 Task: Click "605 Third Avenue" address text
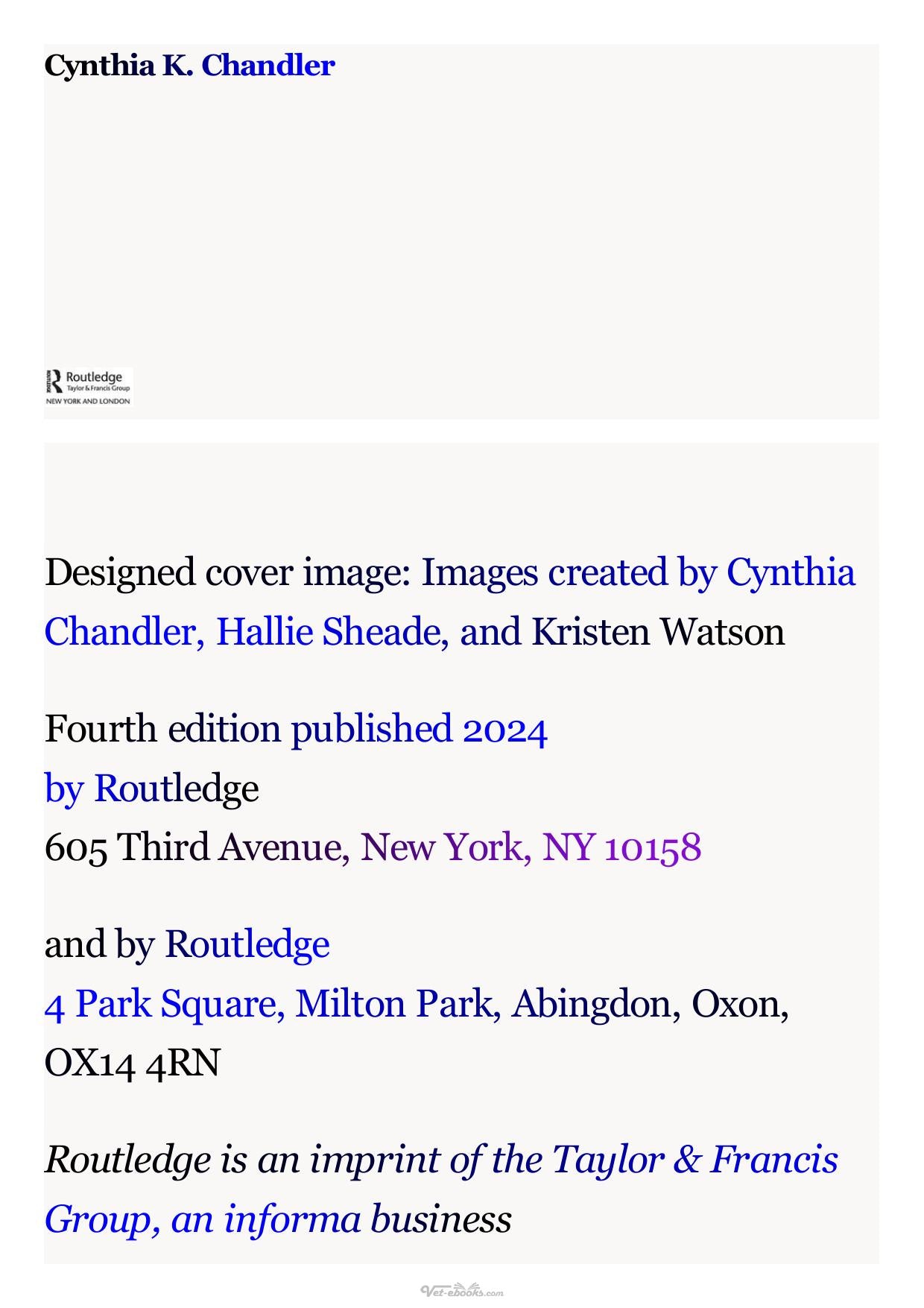pos(192,847)
